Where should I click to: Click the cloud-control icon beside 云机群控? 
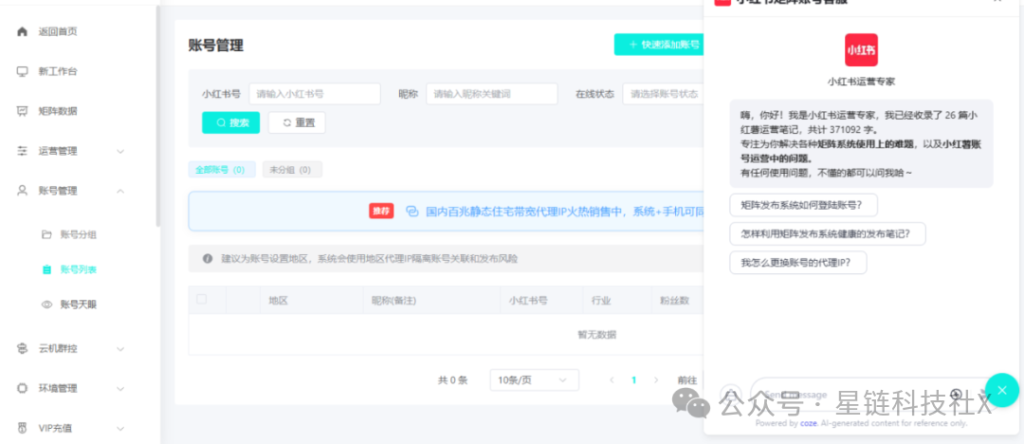pyautogui.click(x=22, y=349)
